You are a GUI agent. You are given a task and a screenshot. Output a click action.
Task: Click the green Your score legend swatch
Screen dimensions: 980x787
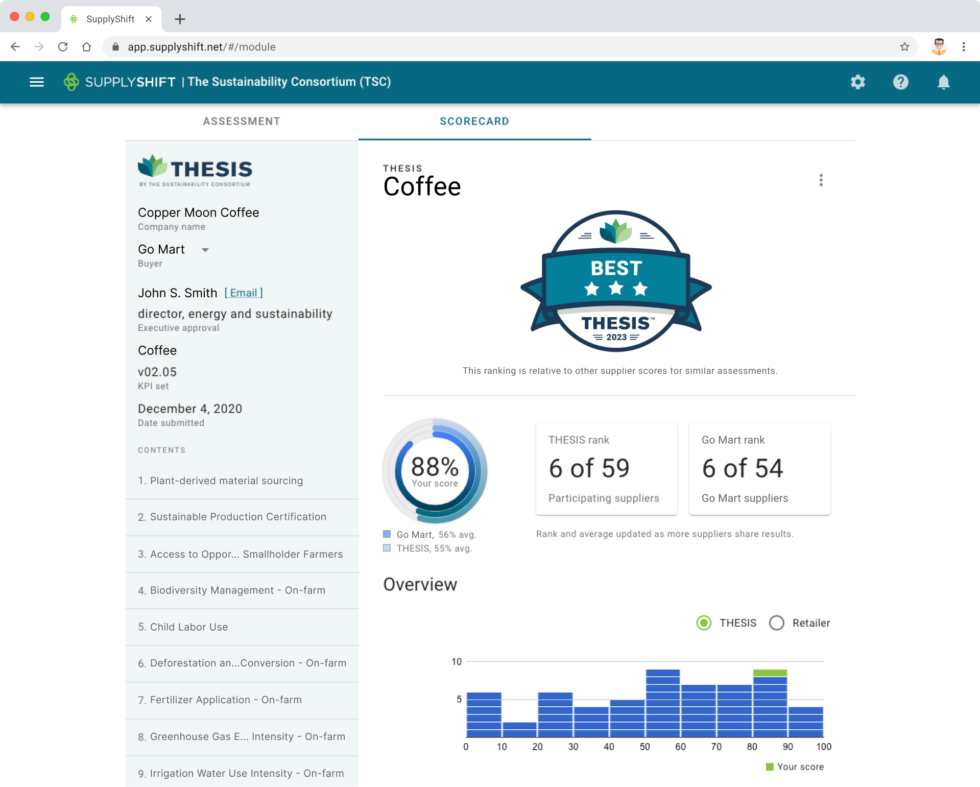769,766
